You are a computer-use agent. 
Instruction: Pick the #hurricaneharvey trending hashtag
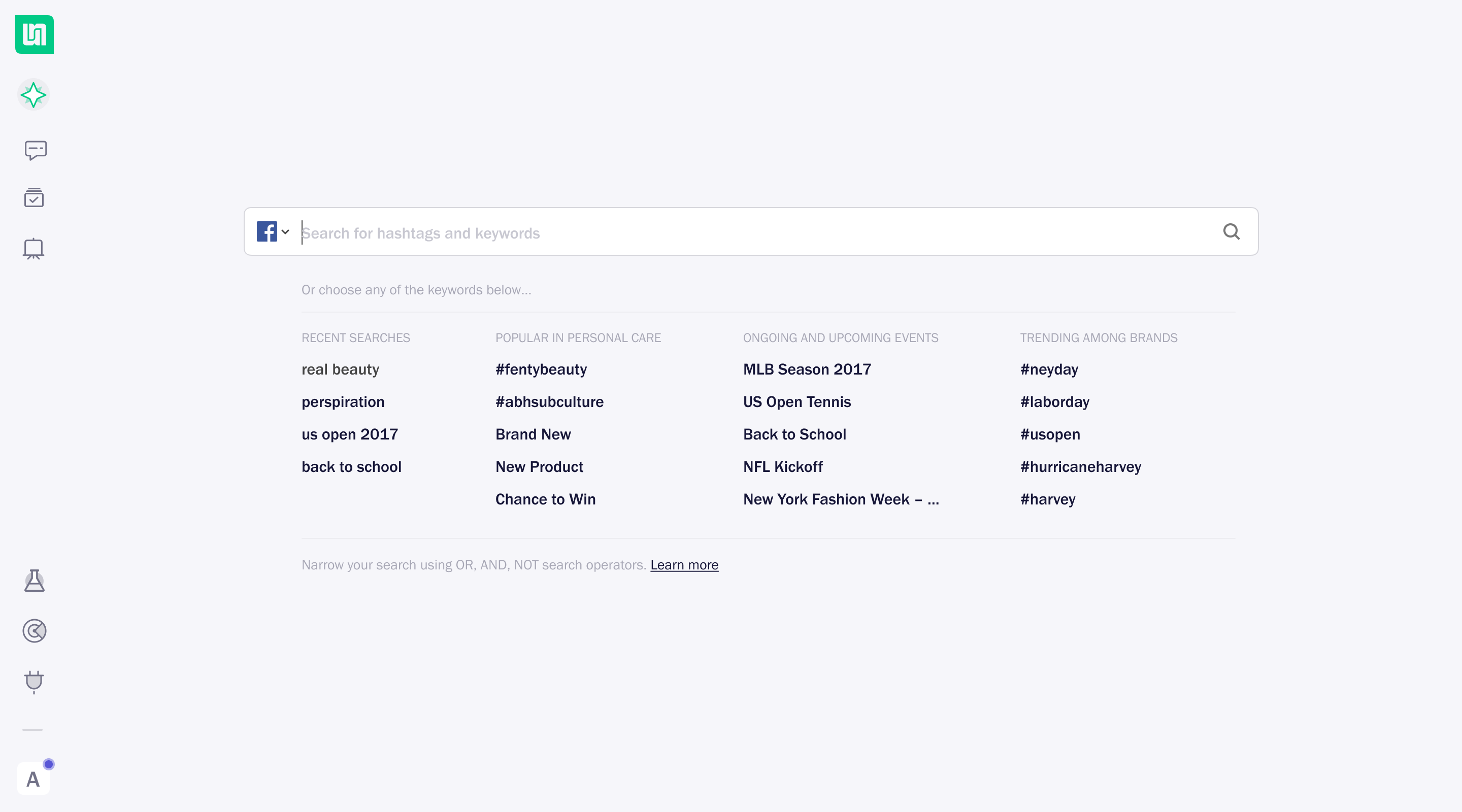[x=1080, y=466]
